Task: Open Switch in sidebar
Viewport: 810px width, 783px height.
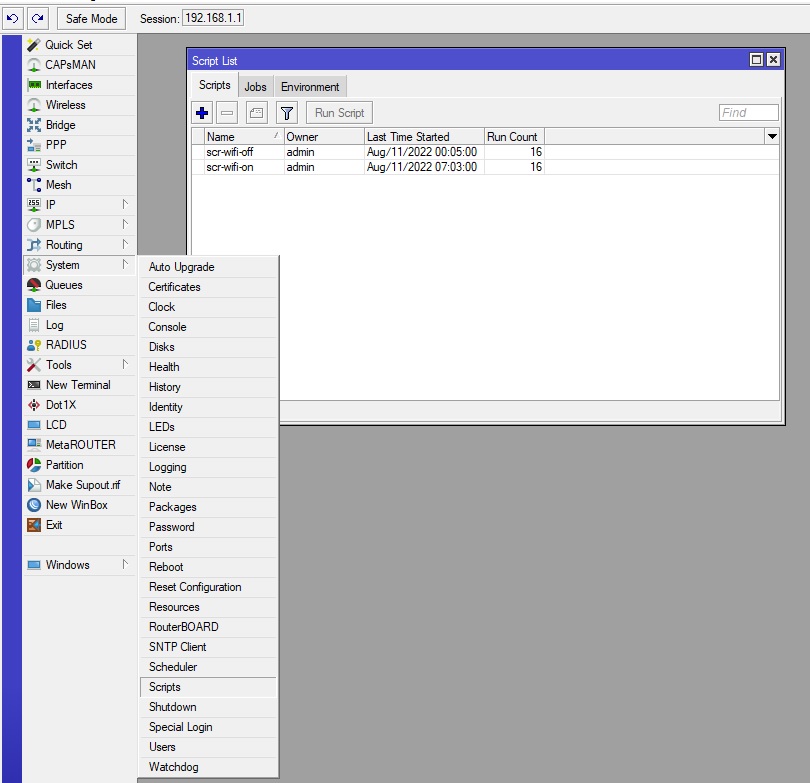Action: pyautogui.click(x=80, y=165)
